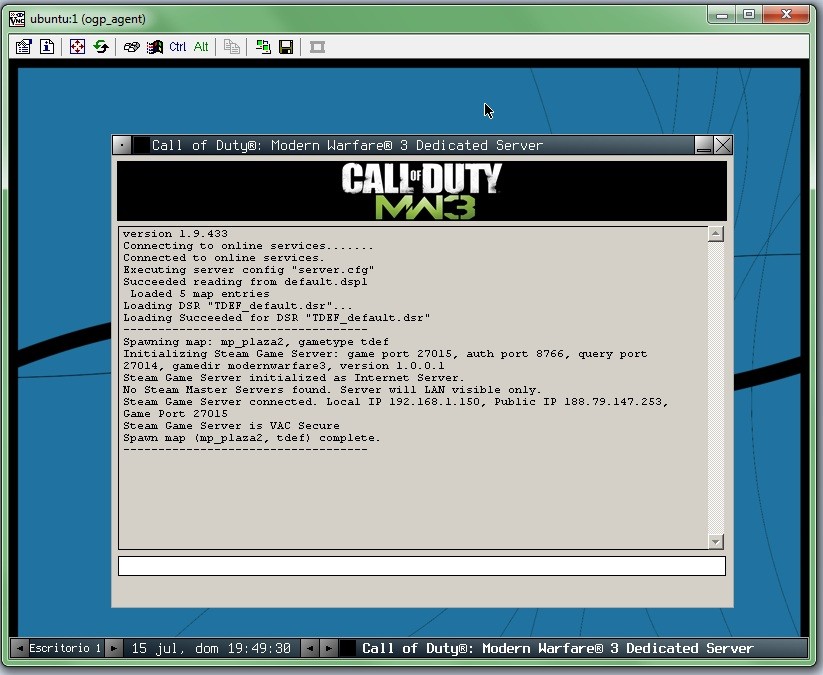Click taskbar next-window arrow beside clock

pyautogui.click(x=329, y=648)
